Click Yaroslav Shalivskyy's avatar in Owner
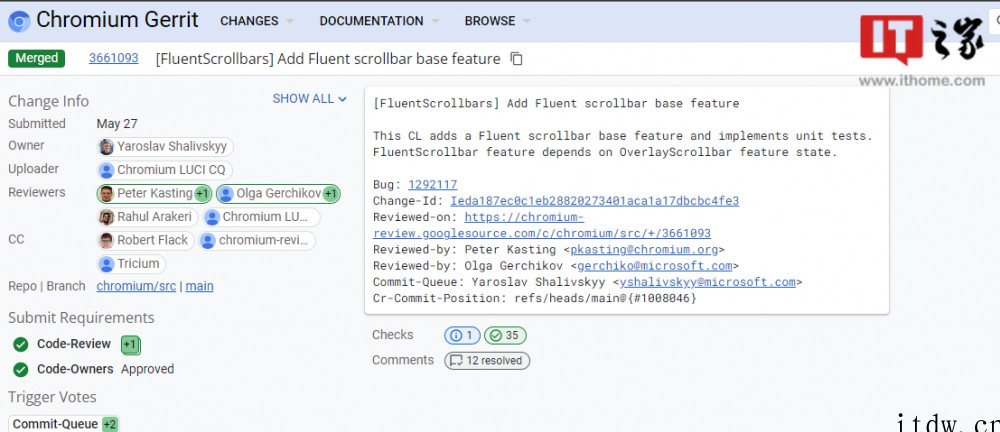 [x=107, y=147]
